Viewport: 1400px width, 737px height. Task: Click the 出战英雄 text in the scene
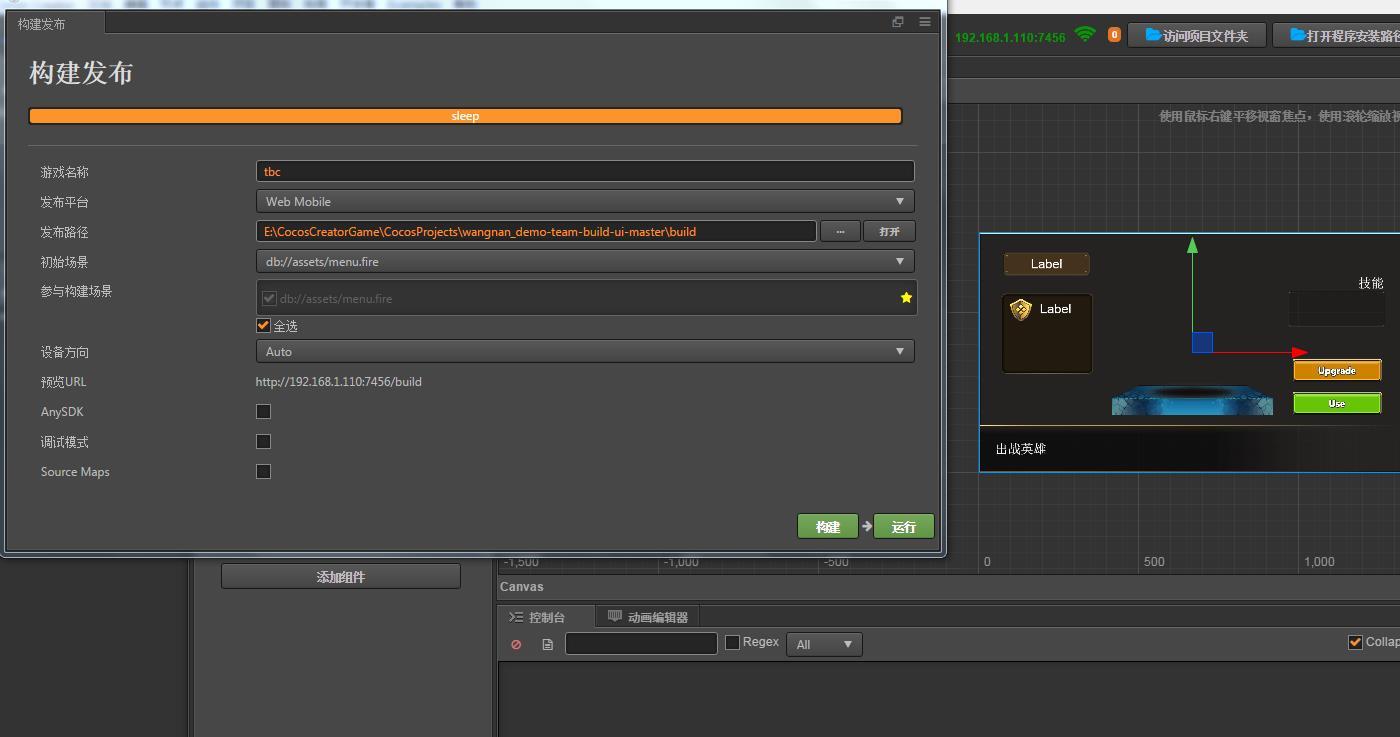pos(1021,449)
